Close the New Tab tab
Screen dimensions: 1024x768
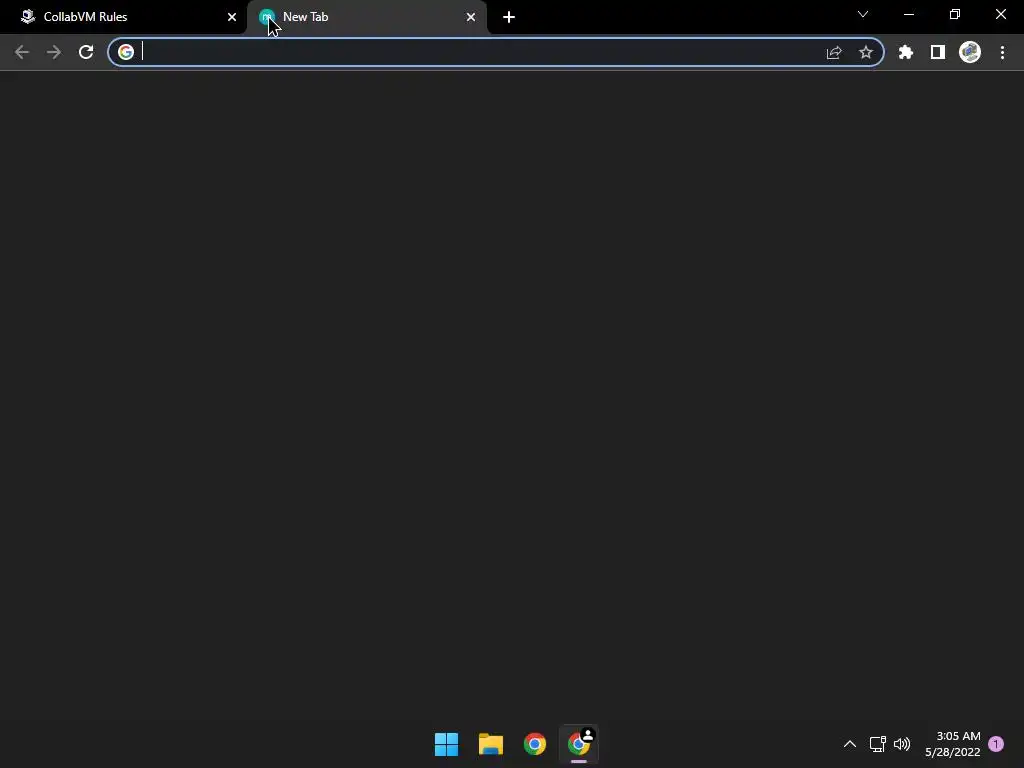pyautogui.click(x=471, y=17)
